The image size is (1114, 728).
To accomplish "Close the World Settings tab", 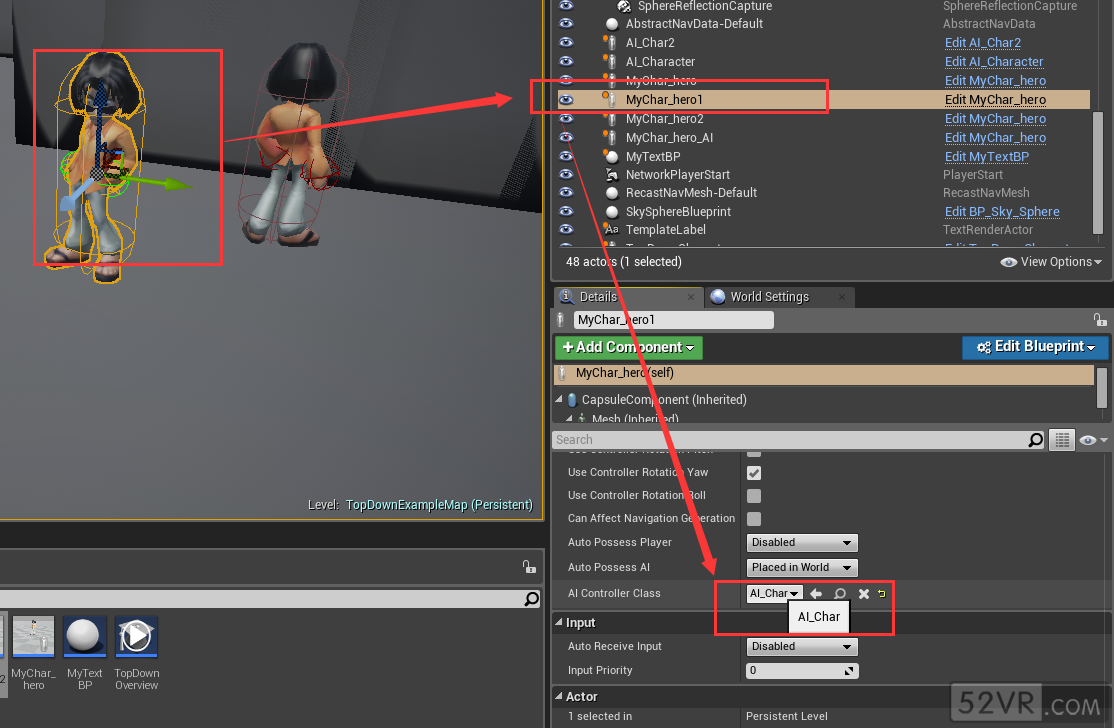I will pyautogui.click(x=844, y=297).
